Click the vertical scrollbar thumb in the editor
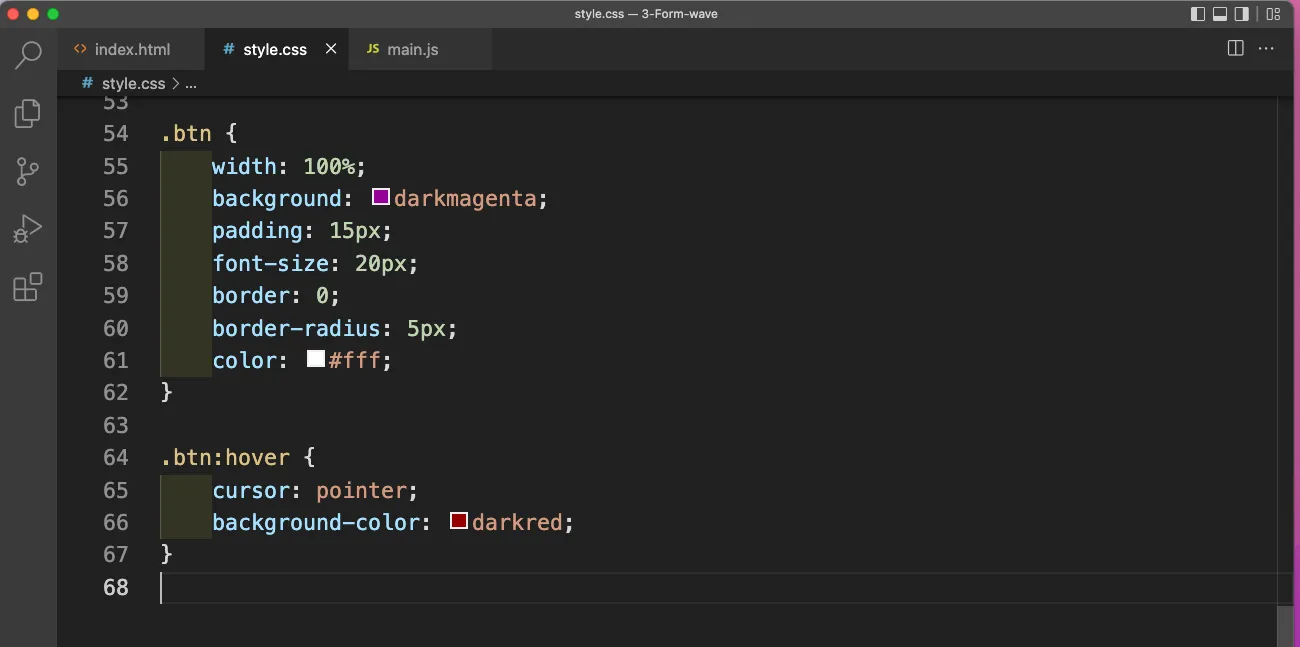Image resolution: width=1300 pixels, height=647 pixels. click(1286, 626)
